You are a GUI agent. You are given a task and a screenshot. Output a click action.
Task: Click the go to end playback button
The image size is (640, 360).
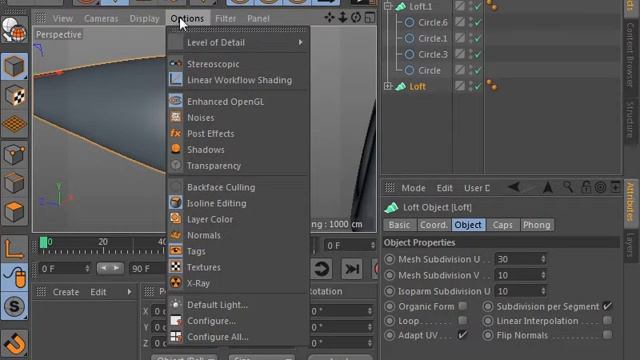pyautogui.click(x=351, y=269)
